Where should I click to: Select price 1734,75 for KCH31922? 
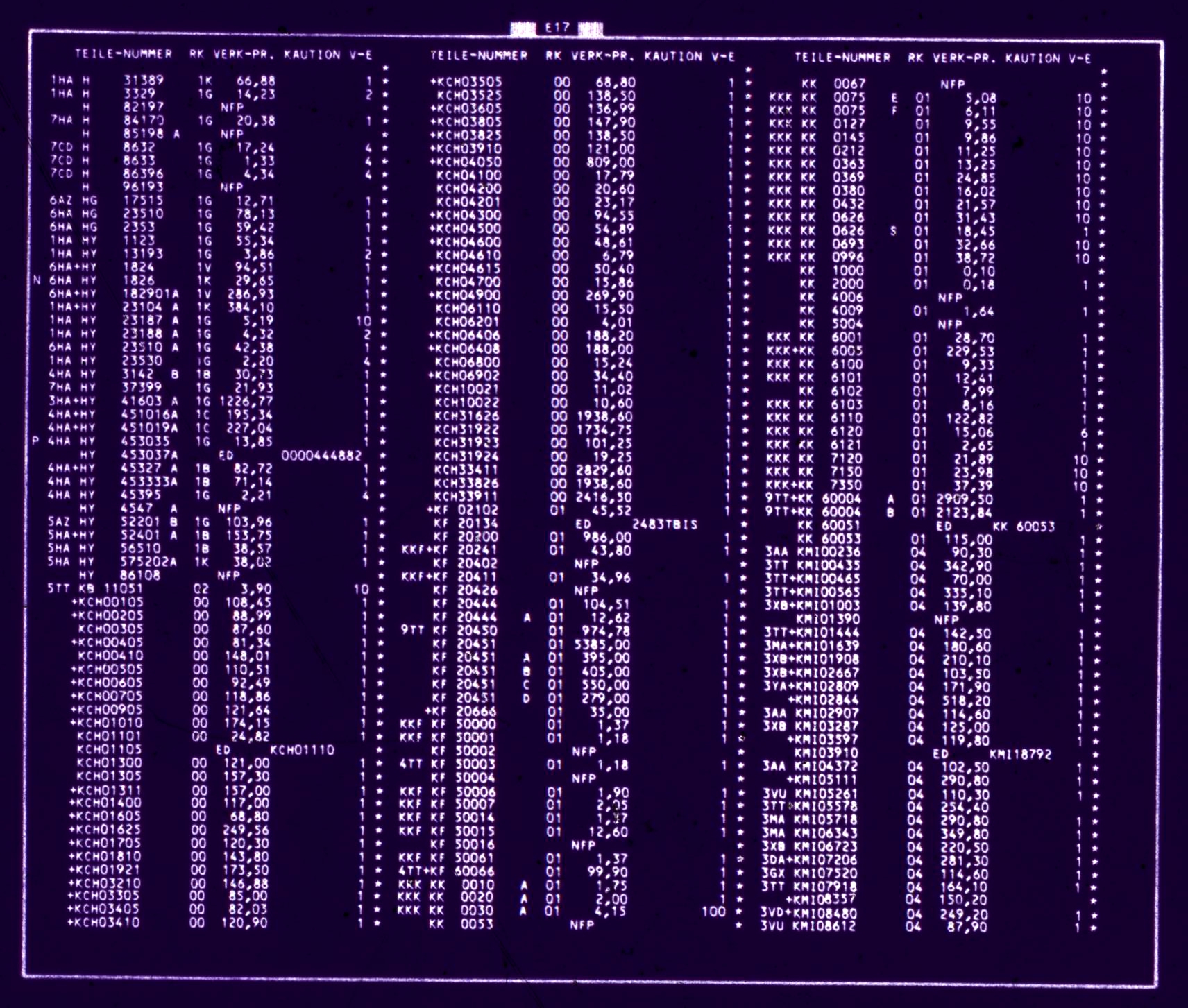[604, 429]
